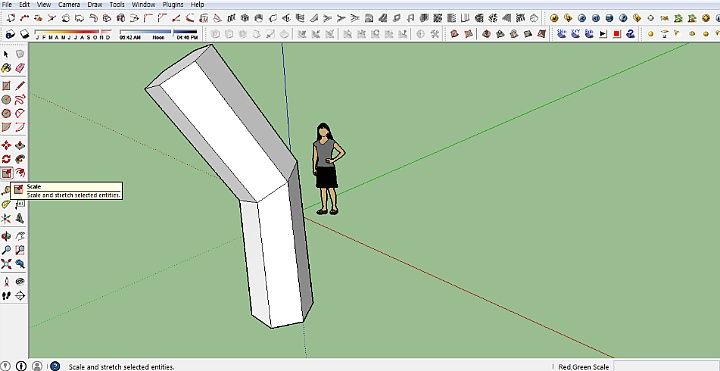Open the Edit menu
This screenshot has height=371, width=720.
pos(24,4)
